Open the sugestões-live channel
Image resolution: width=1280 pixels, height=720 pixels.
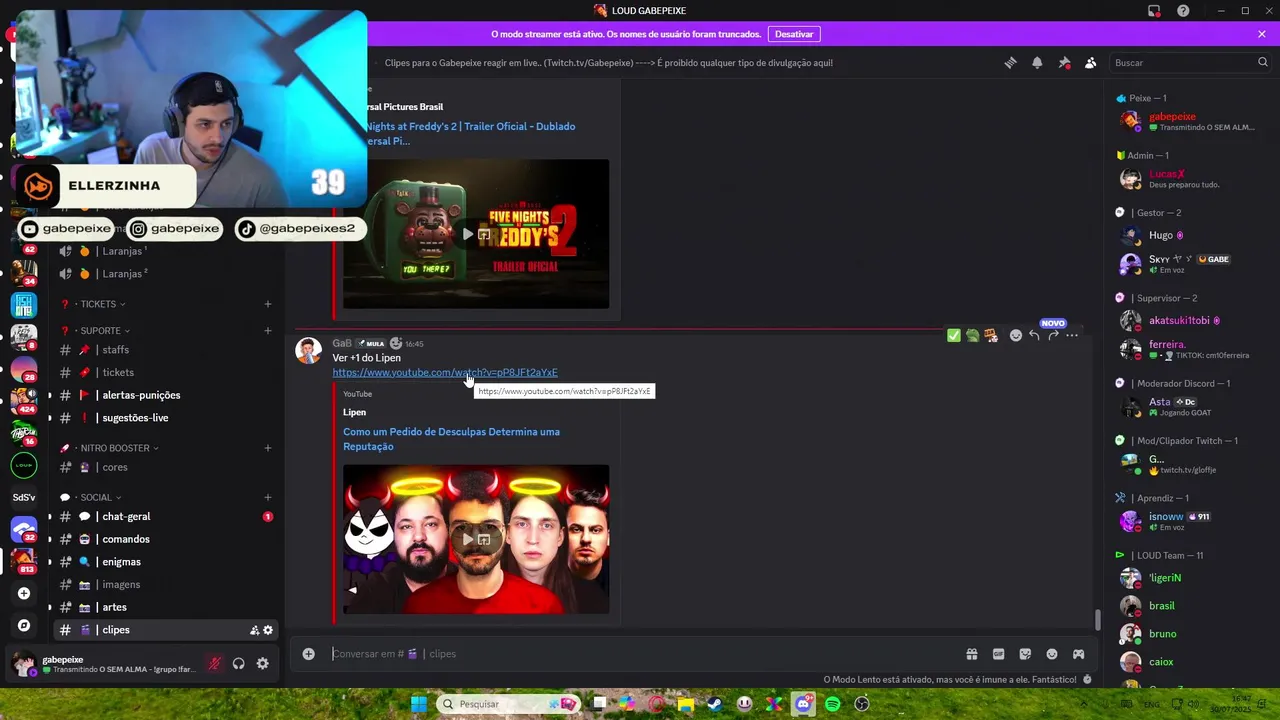[x=165, y=418]
